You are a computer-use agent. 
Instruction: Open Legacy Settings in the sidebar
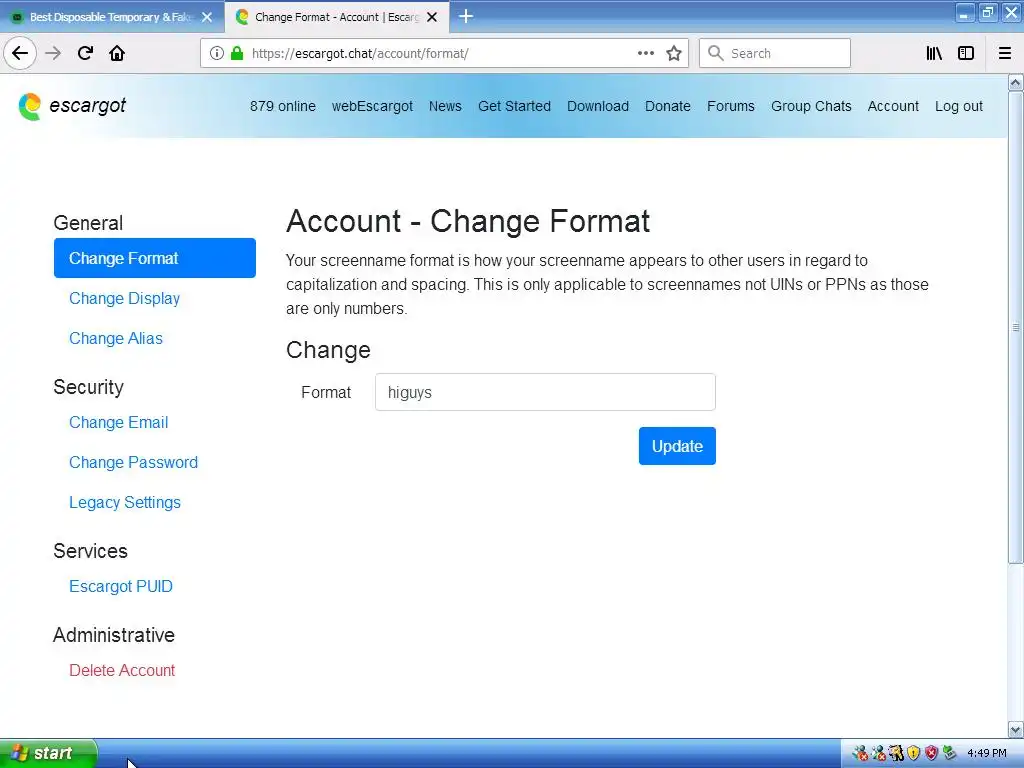coord(125,502)
